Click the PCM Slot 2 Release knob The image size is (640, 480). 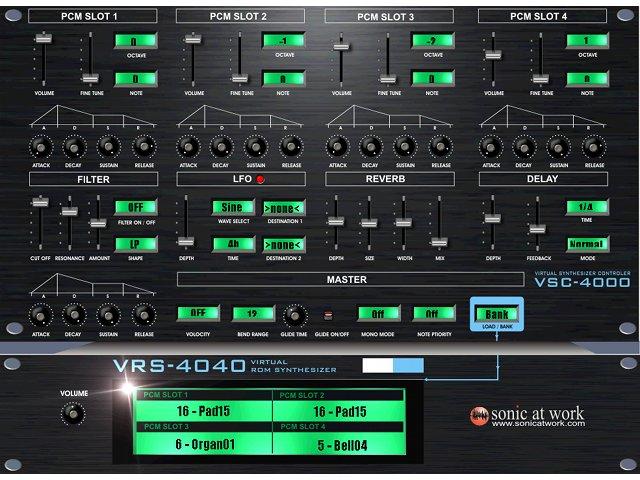(x=291, y=147)
